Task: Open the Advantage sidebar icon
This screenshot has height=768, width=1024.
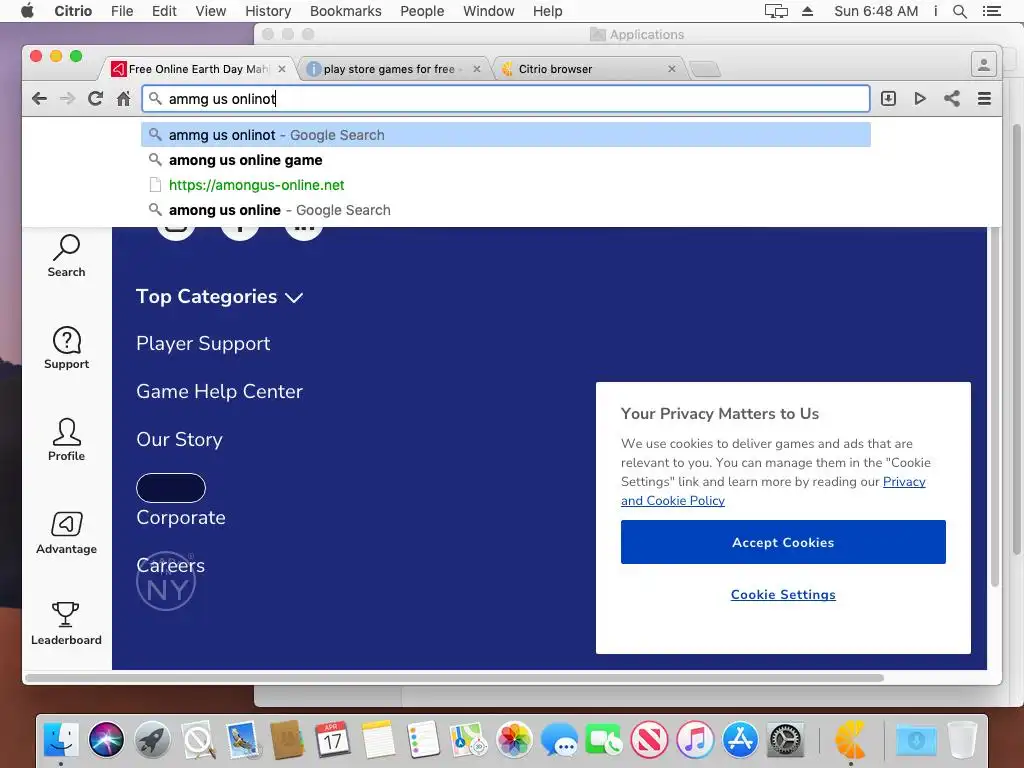Action: [66, 533]
